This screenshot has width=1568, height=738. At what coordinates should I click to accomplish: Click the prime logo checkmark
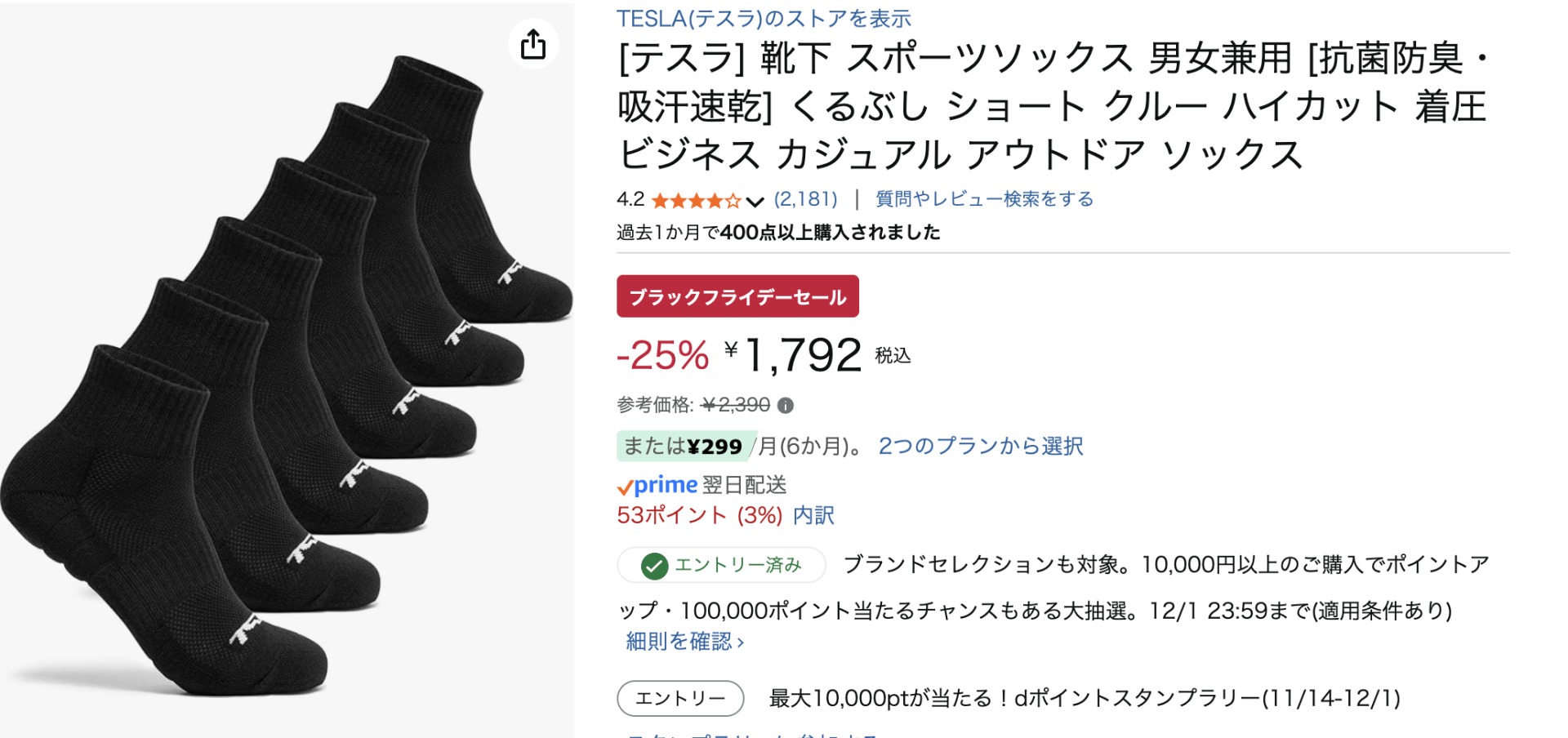(625, 487)
